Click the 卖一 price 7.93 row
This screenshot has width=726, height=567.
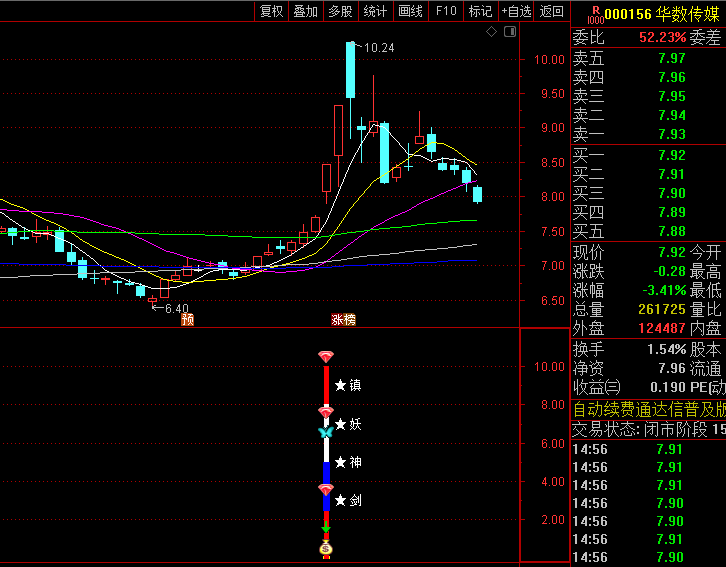[x=647, y=134]
